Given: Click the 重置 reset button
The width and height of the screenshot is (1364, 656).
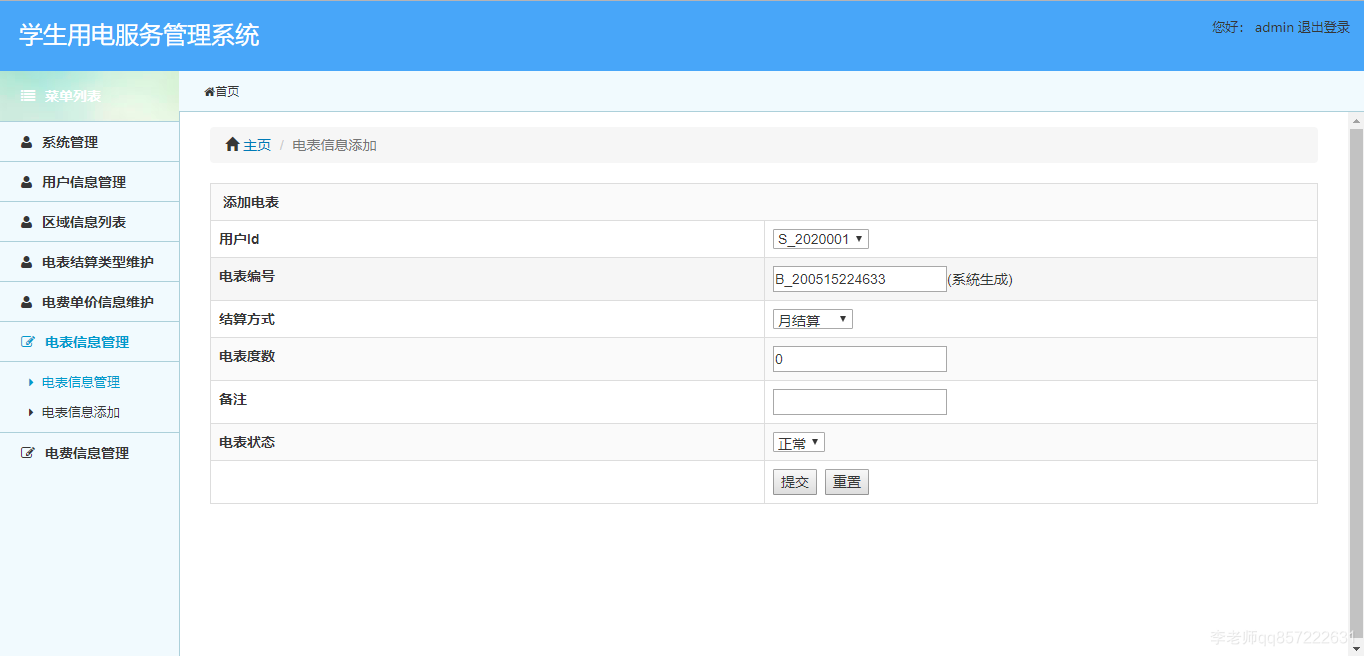Looking at the screenshot, I should [x=846, y=481].
